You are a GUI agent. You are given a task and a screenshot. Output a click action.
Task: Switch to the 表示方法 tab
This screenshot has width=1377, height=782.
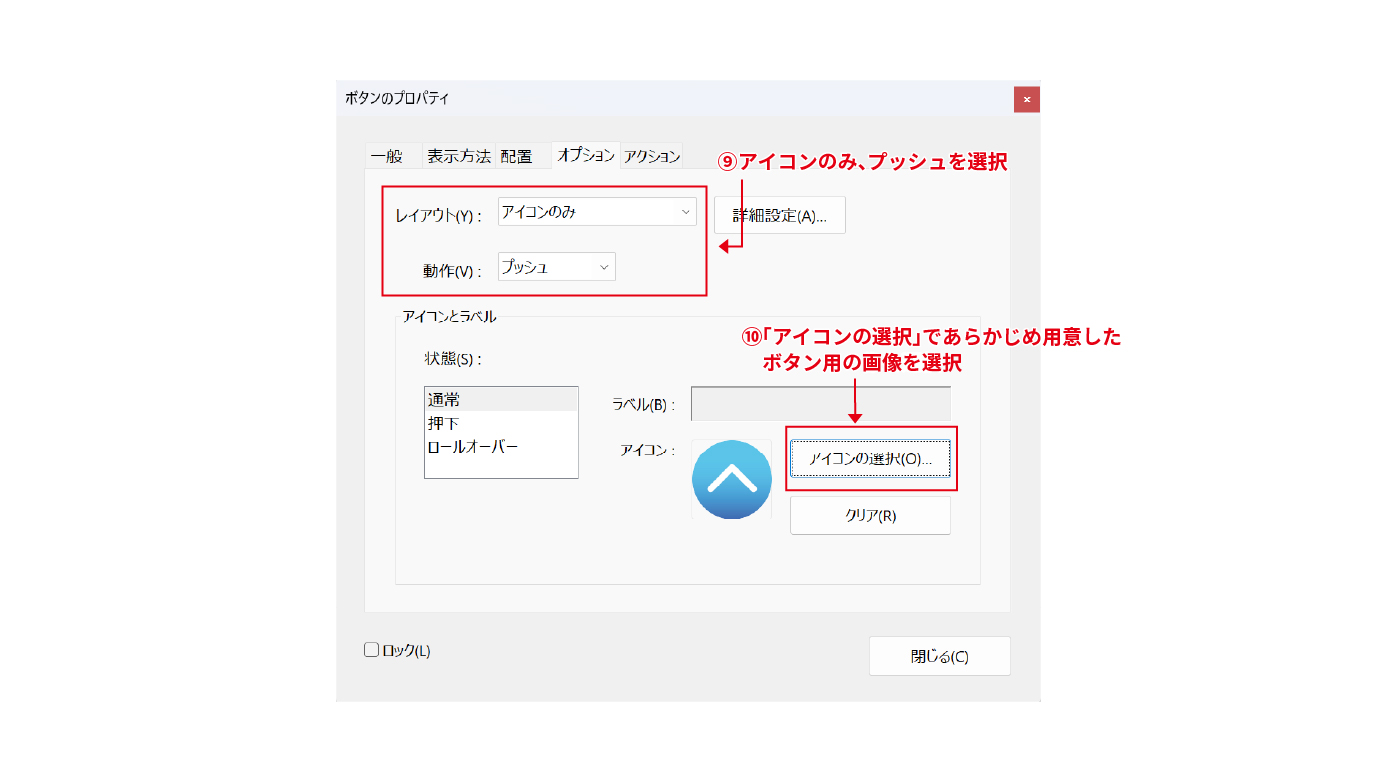click(458, 156)
